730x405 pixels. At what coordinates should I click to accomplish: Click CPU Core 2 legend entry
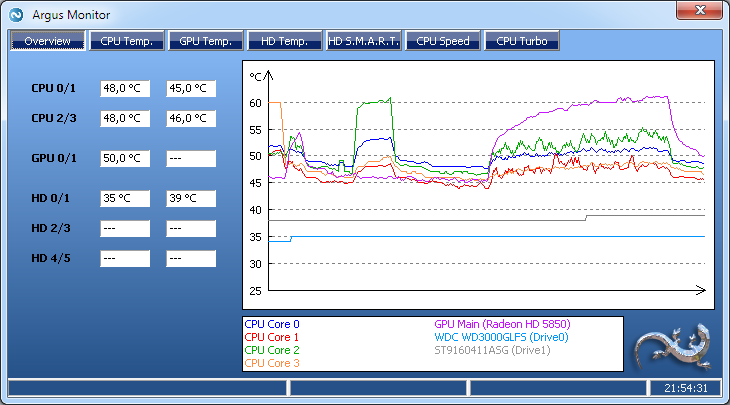(x=272, y=350)
